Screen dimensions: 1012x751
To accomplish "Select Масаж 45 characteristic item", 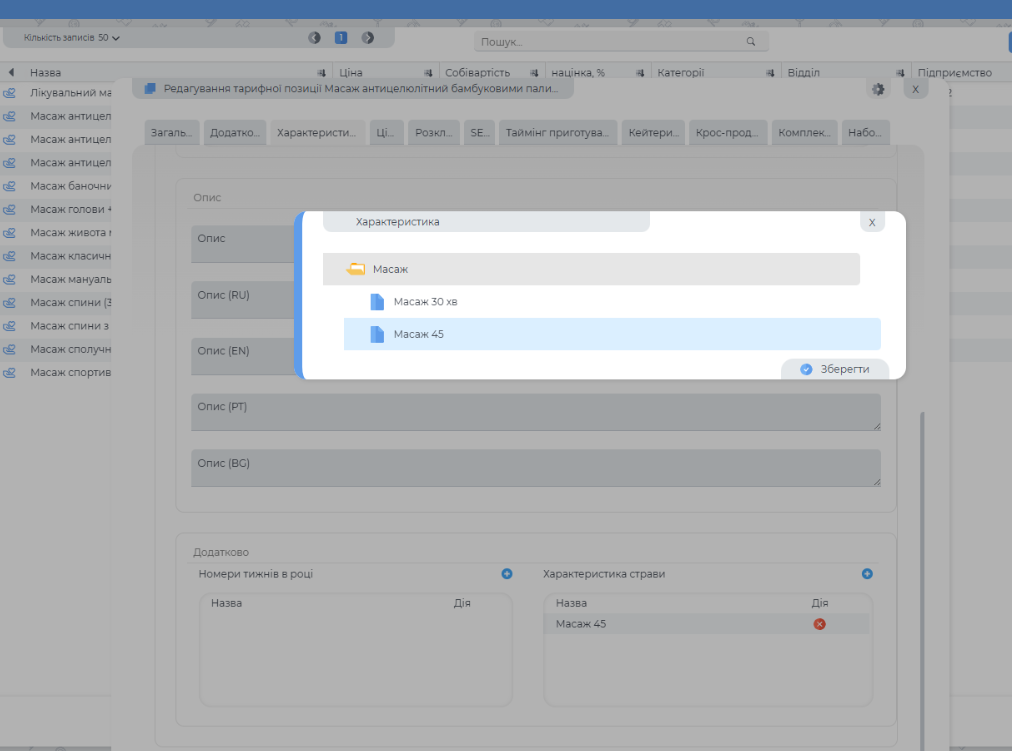I will click(418, 334).
